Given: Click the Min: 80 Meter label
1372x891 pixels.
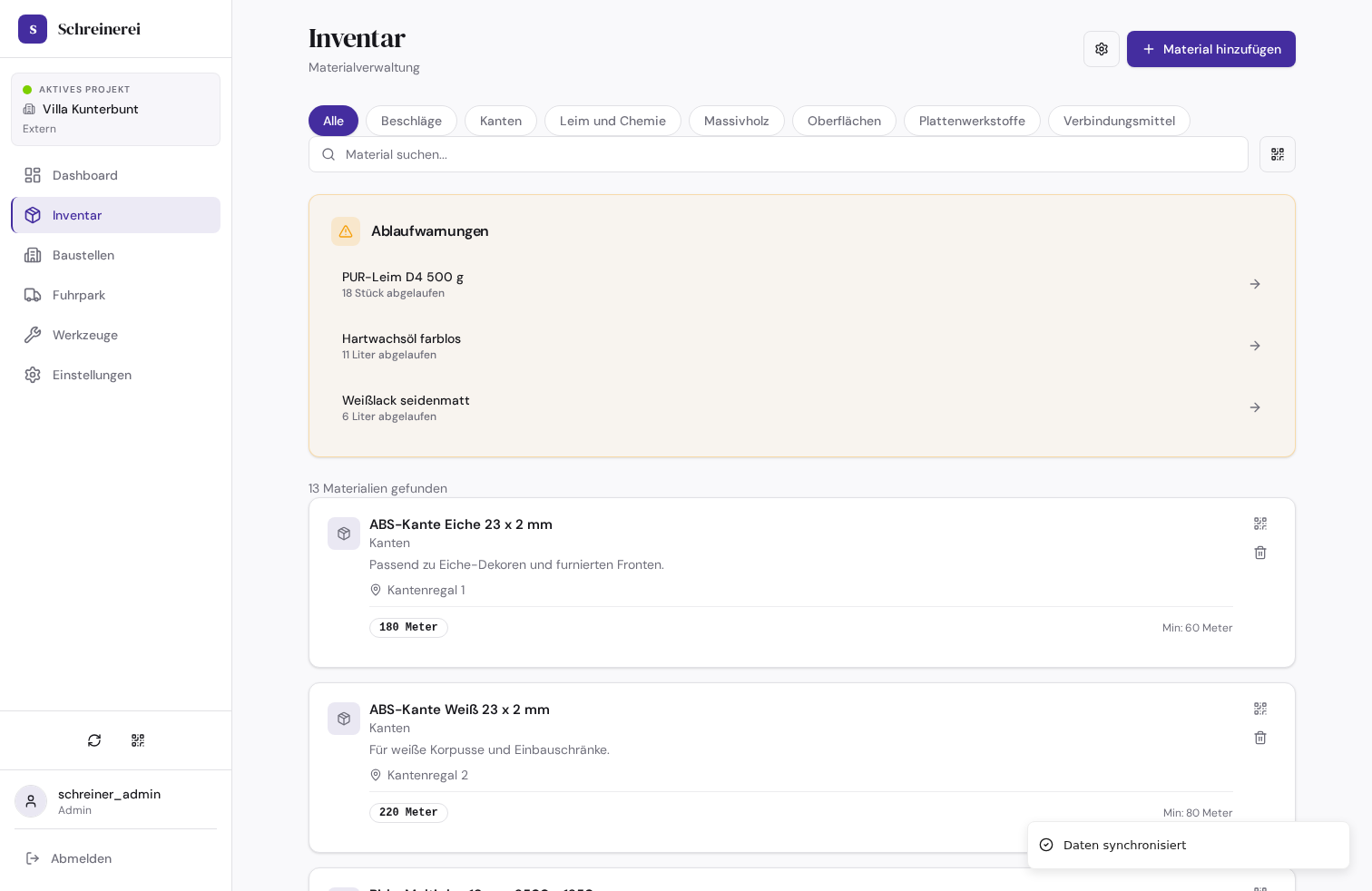Looking at the screenshot, I should [1198, 813].
